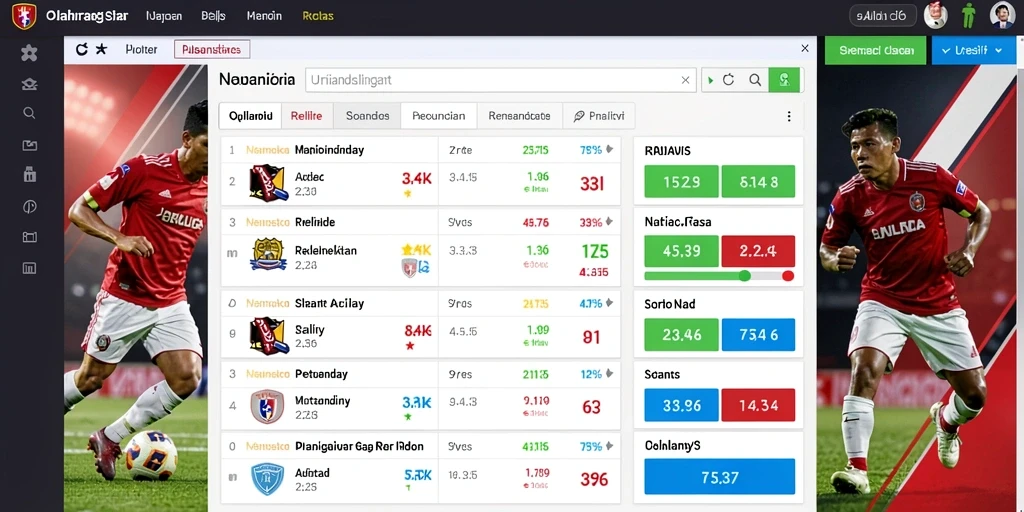Open the three-dot options menu
This screenshot has width=1024, height=512.
[789, 116]
